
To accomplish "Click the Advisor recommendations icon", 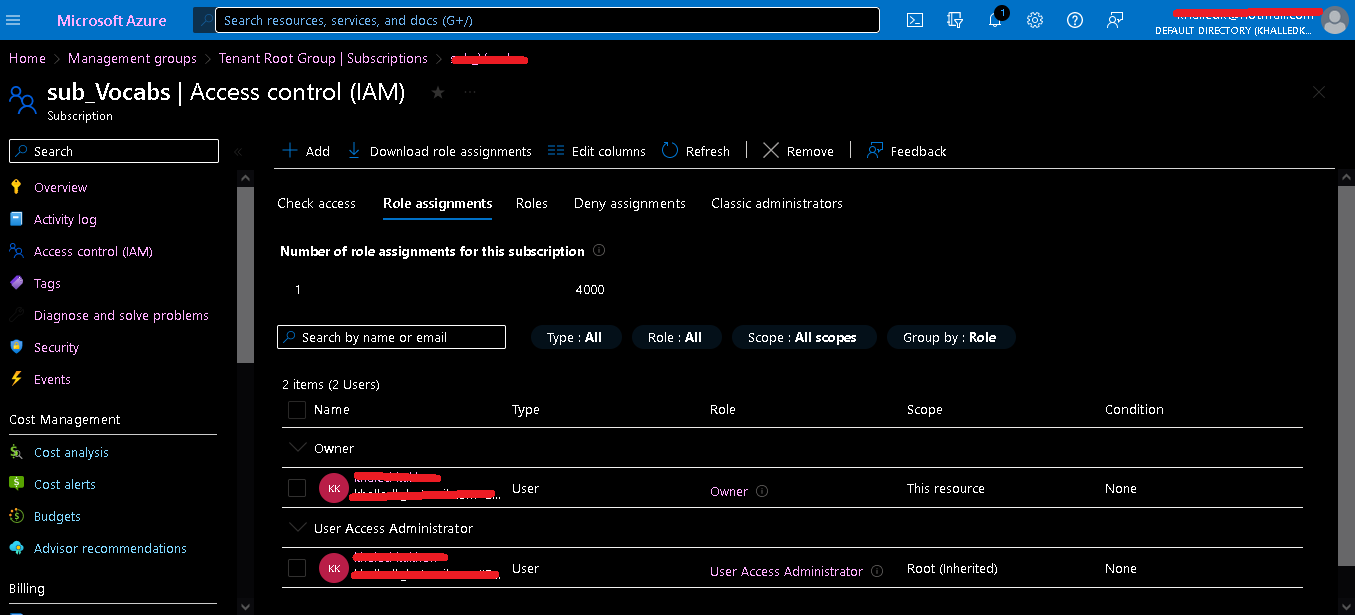I will pyautogui.click(x=16, y=548).
